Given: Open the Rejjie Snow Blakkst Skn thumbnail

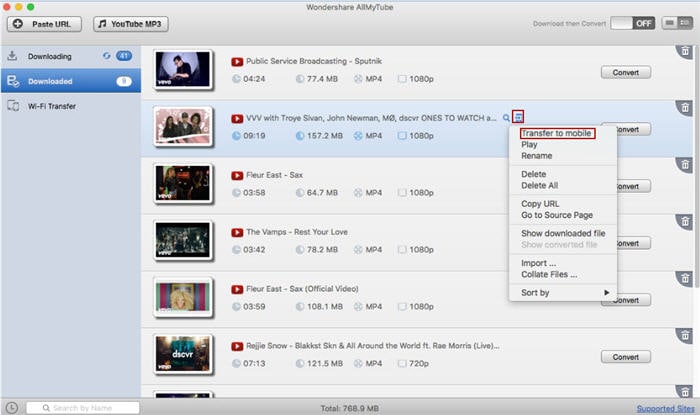Looking at the screenshot, I should [183, 354].
